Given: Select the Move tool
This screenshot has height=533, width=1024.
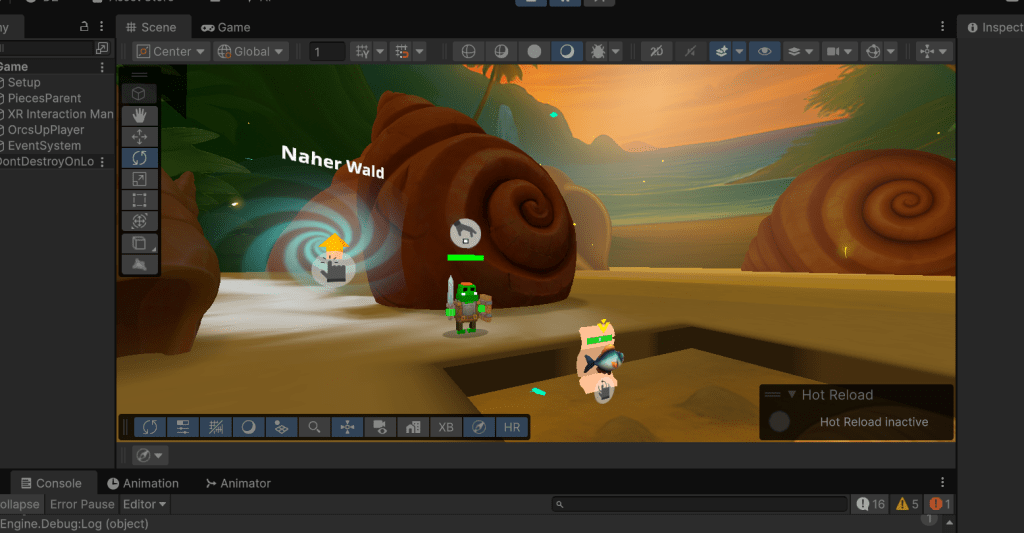Looking at the screenshot, I should click(x=139, y=136).
